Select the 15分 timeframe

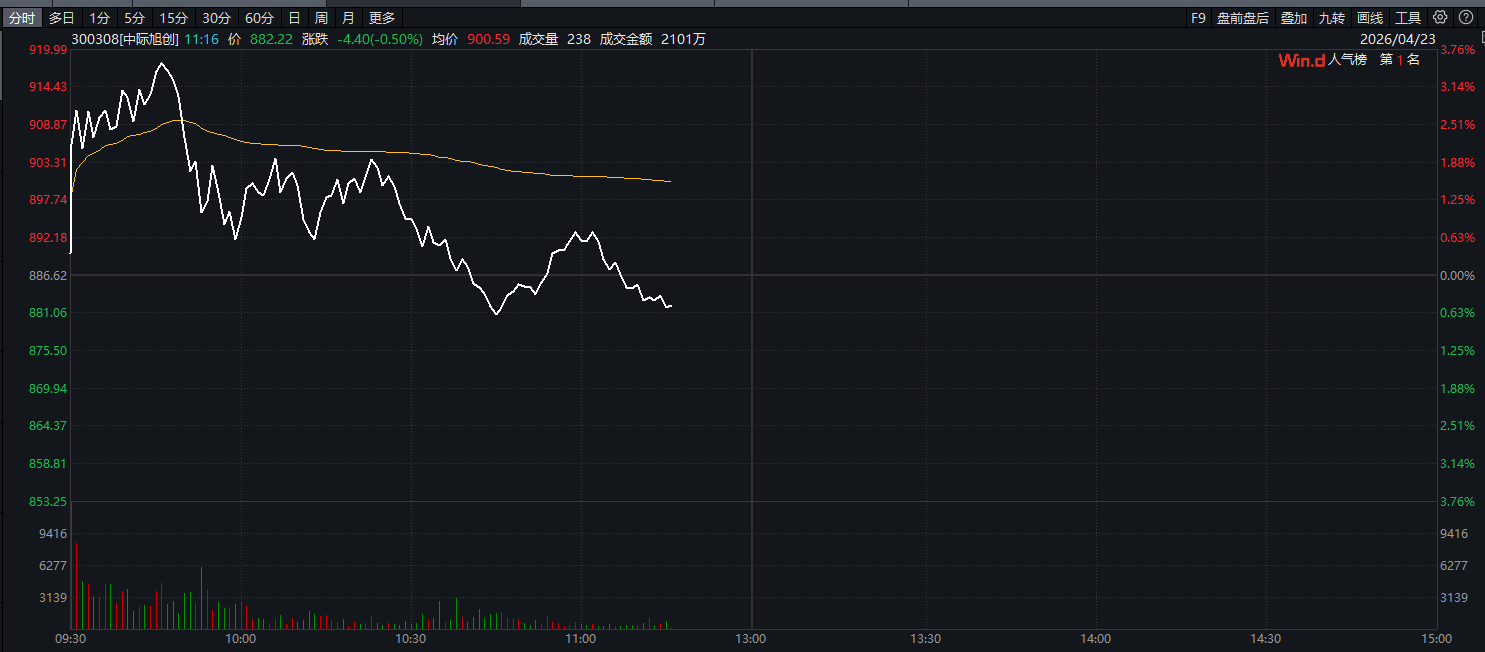(173, 18)
